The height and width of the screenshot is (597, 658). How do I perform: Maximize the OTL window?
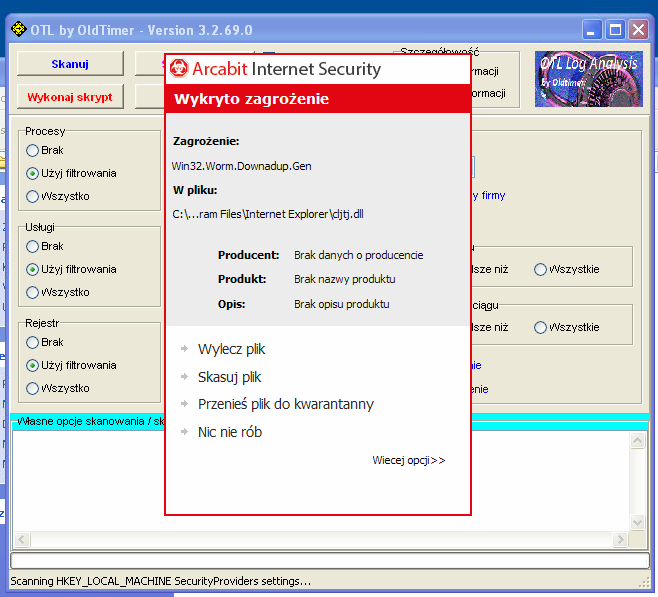pos(615,30)
